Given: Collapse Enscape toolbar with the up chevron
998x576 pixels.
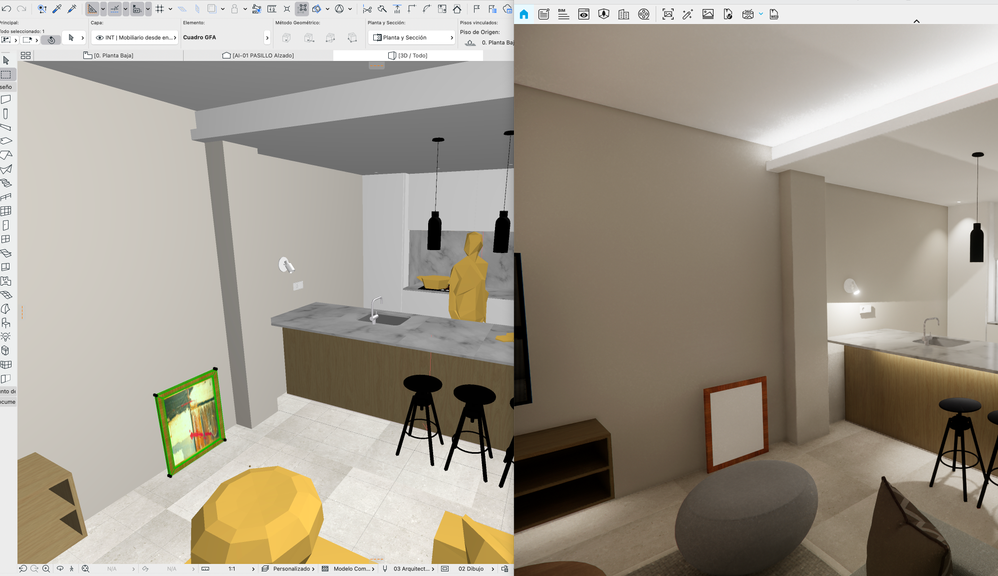Looking at the screenshot, I should (917, 22).
